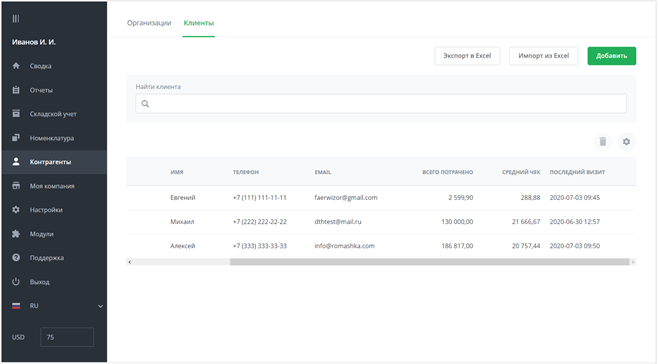Click email info@romashka.com

pyautogui.click(x=345, y=246)
